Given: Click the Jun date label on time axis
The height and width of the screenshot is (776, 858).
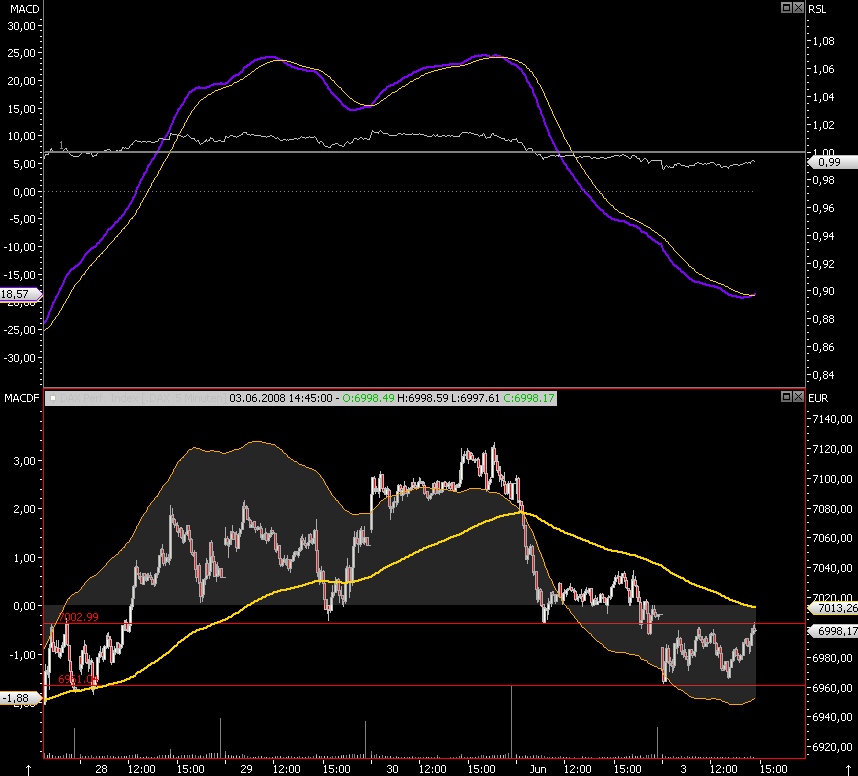Looking at the screenshot, I should coord(538,769).
